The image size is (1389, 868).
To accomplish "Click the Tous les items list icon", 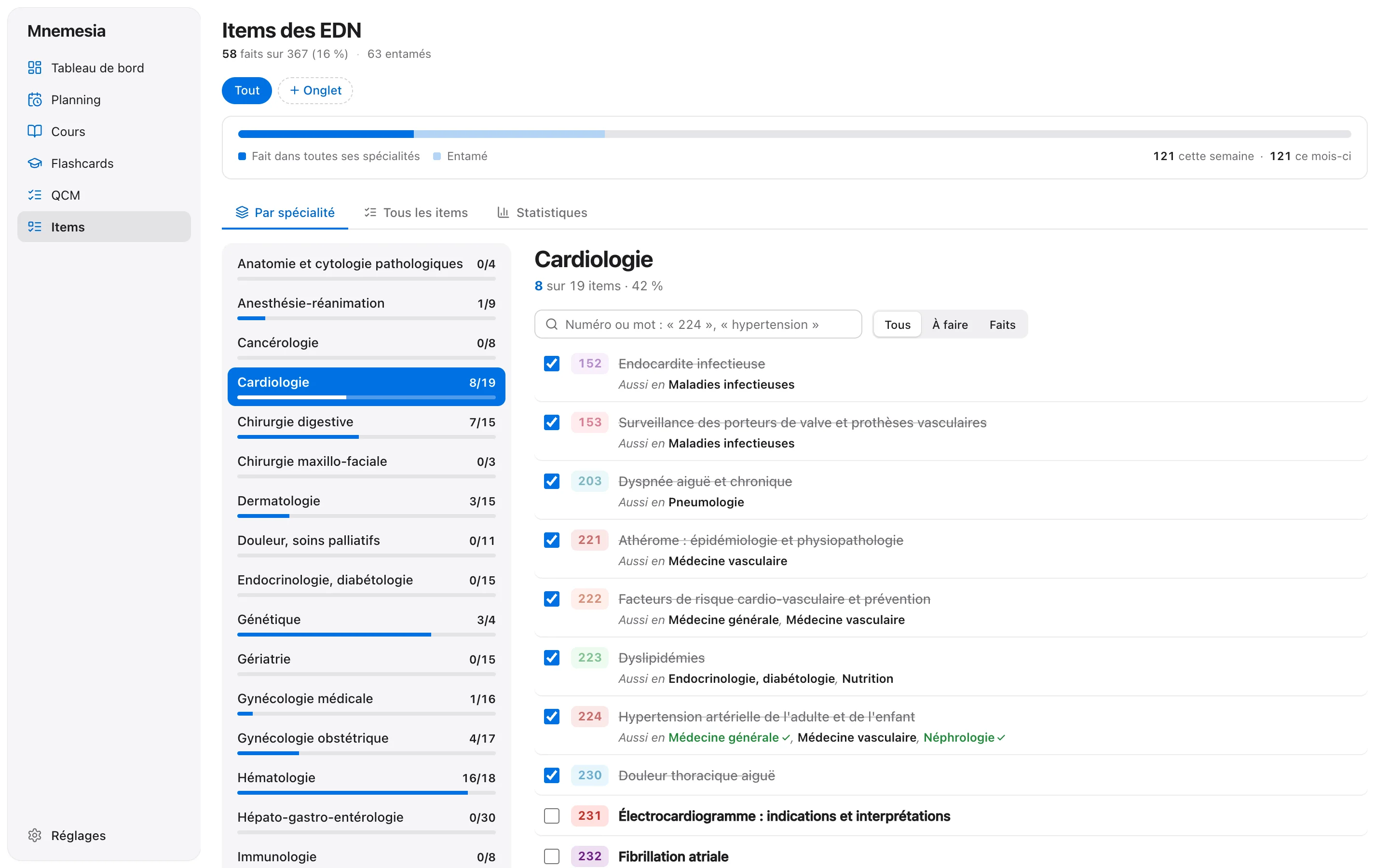I will pos(370,212).
